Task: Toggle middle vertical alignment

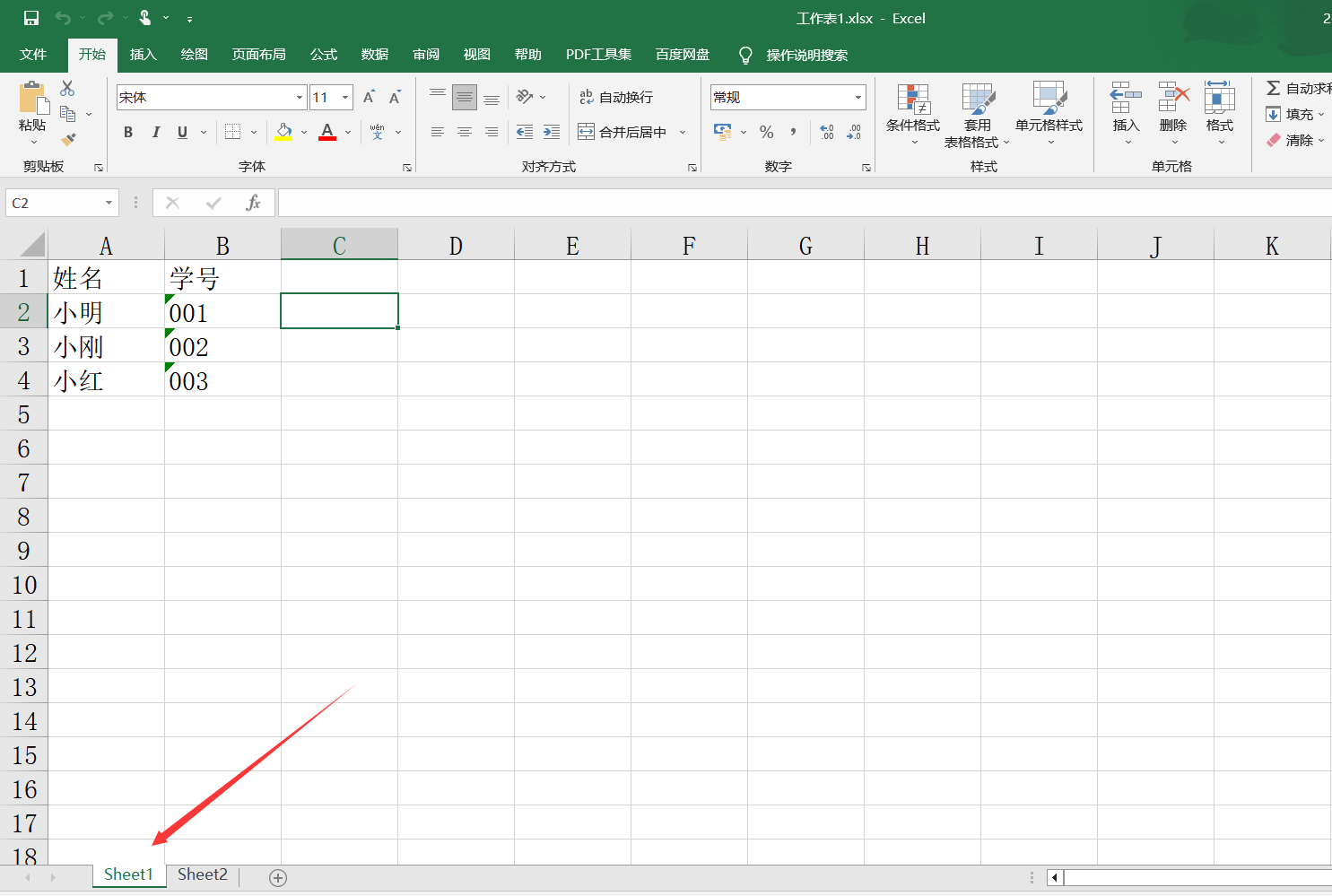Action: pos(465,97)
